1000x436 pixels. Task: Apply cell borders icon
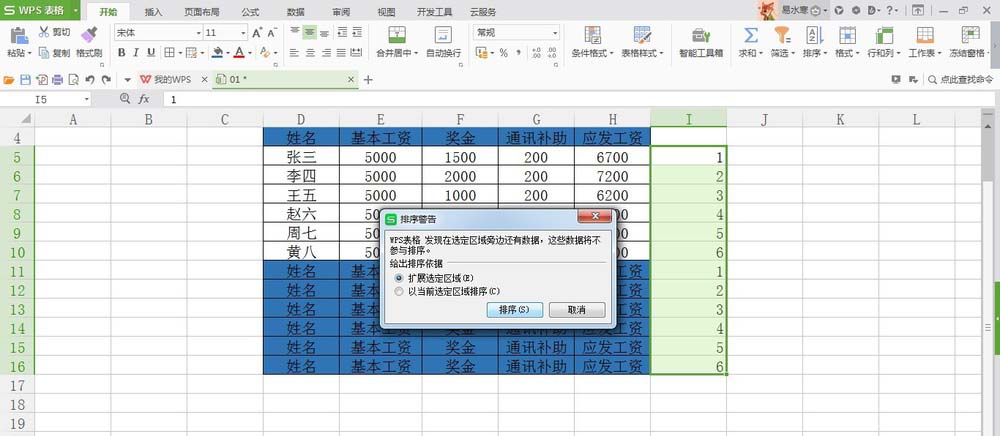click(169, 53)
